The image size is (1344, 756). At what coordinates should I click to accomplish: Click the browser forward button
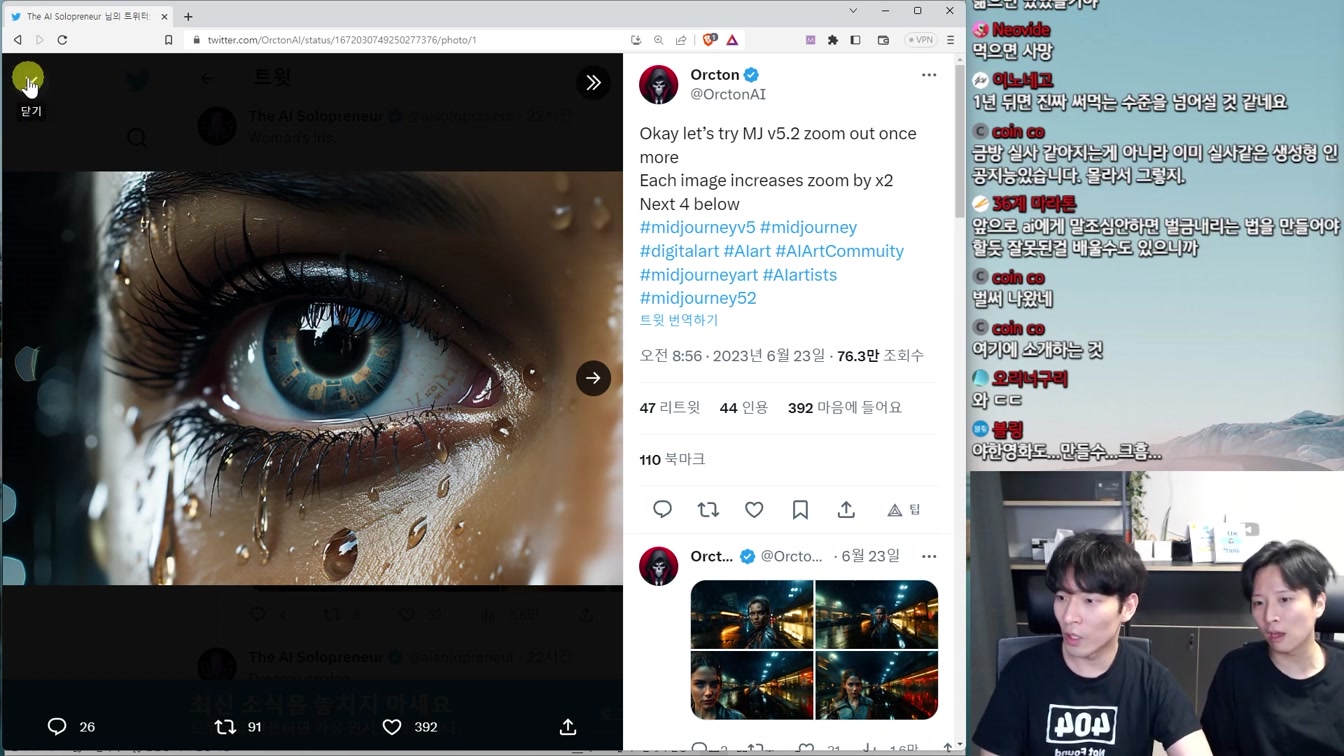40,40
